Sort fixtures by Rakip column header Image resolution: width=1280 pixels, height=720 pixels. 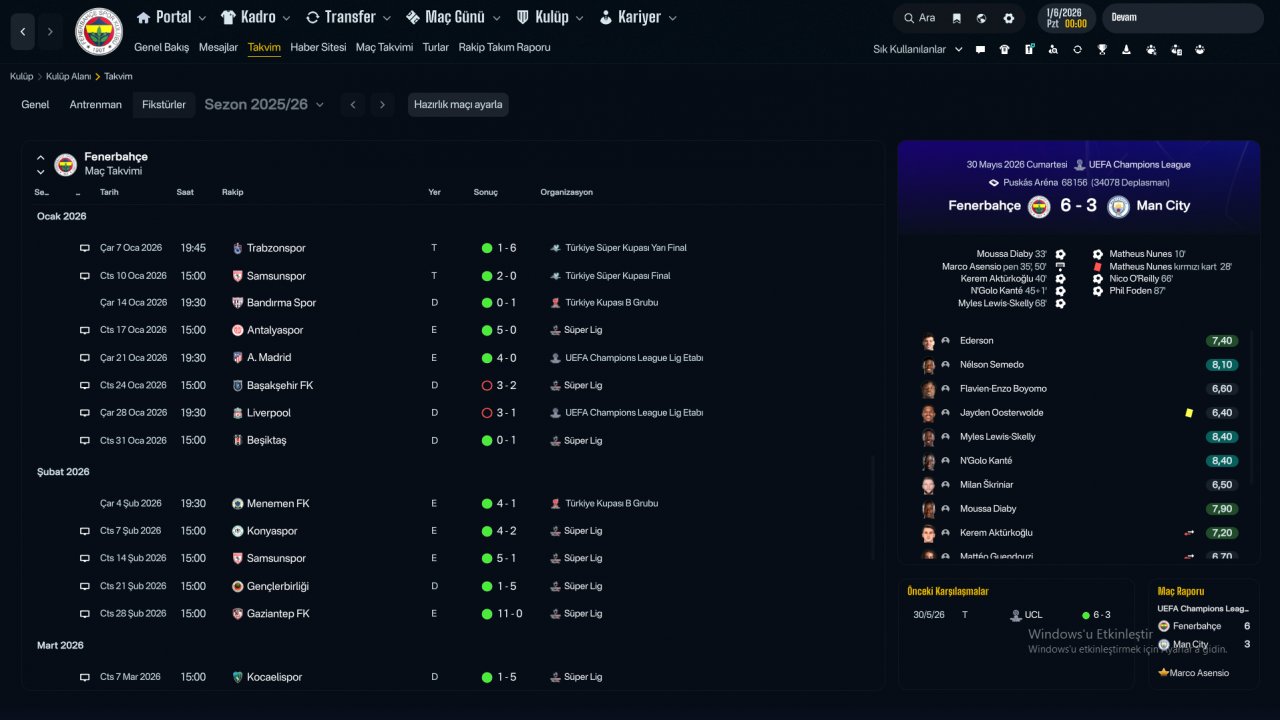click(x=232, y=192)
